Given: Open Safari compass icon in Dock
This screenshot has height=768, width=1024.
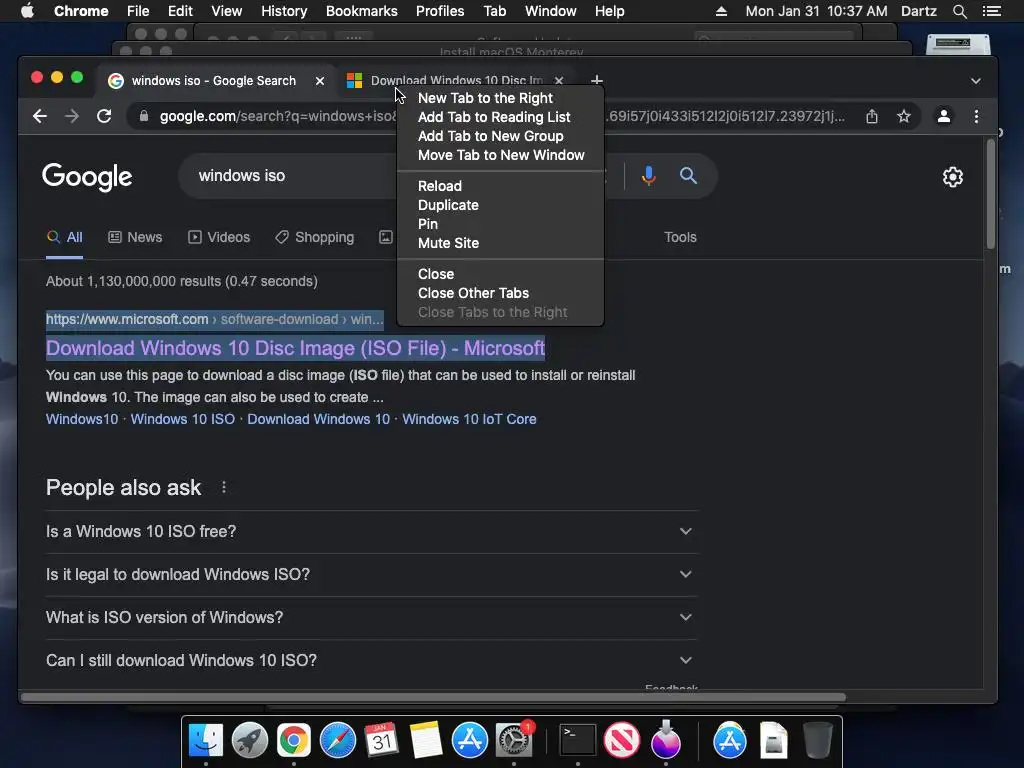Looking at the screenshot, I should click(x=338, y=741).
